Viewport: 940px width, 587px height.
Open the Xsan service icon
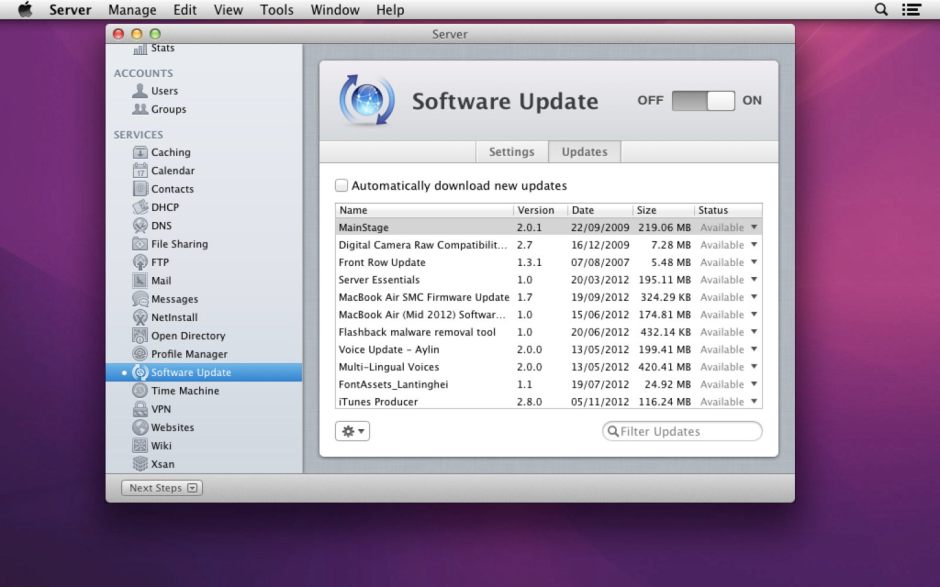[x=140, y=464]
